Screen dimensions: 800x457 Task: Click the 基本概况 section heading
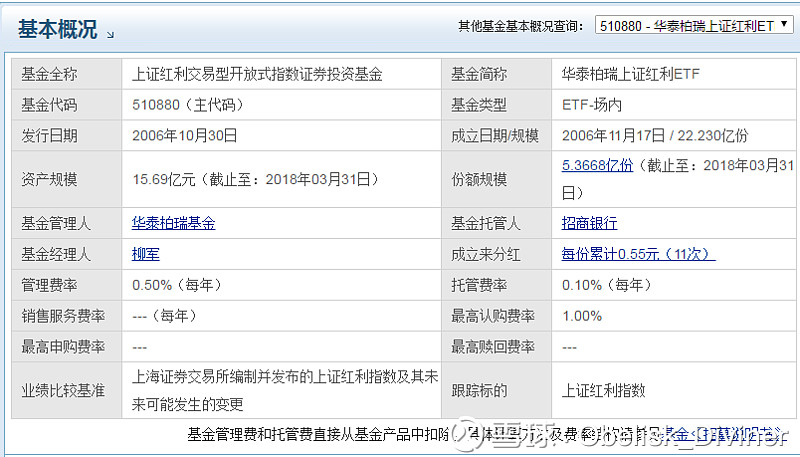57,29
